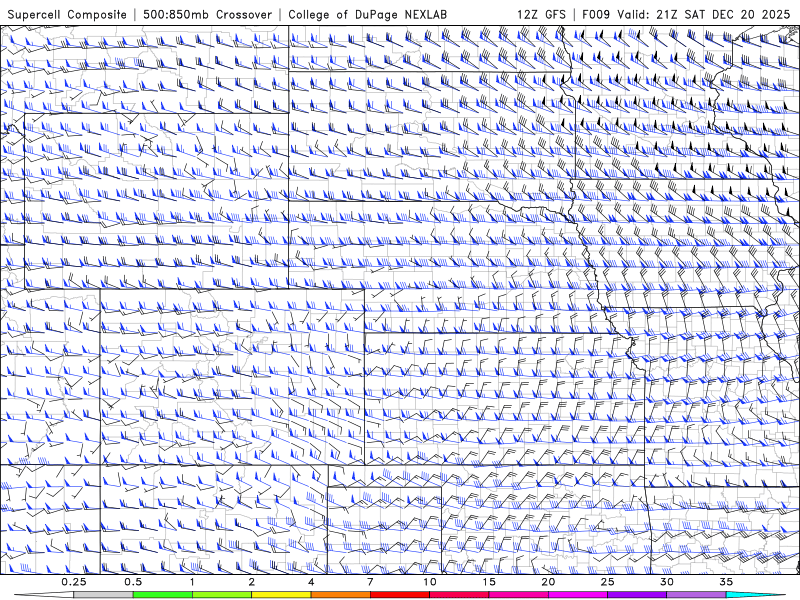This screenshot has height=600, width=800.
Task: Pick the dark purple segment between 25 and 30
Action: [x=637, y=595]
